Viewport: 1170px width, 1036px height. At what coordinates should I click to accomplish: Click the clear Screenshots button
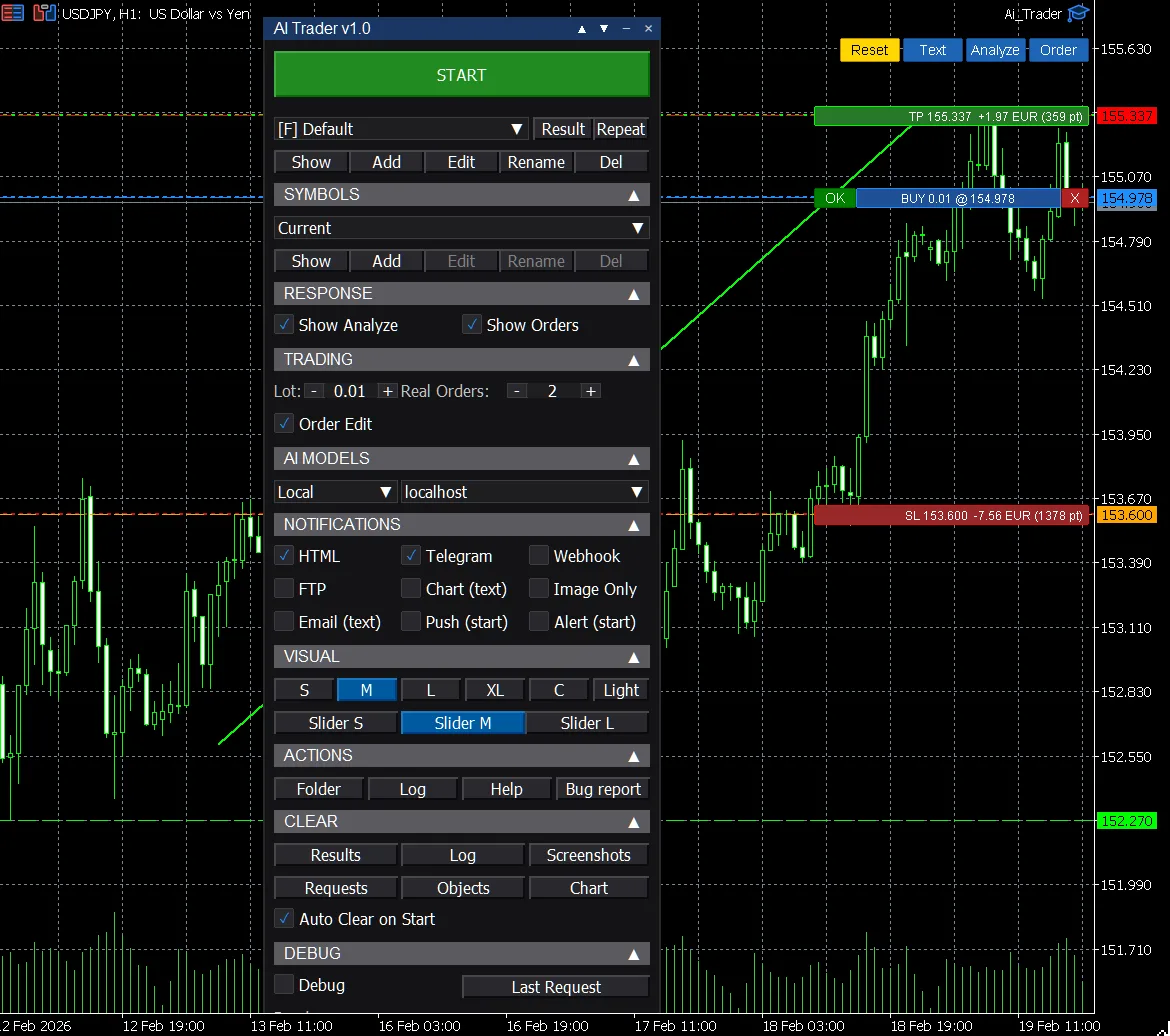tap(588, 855)
